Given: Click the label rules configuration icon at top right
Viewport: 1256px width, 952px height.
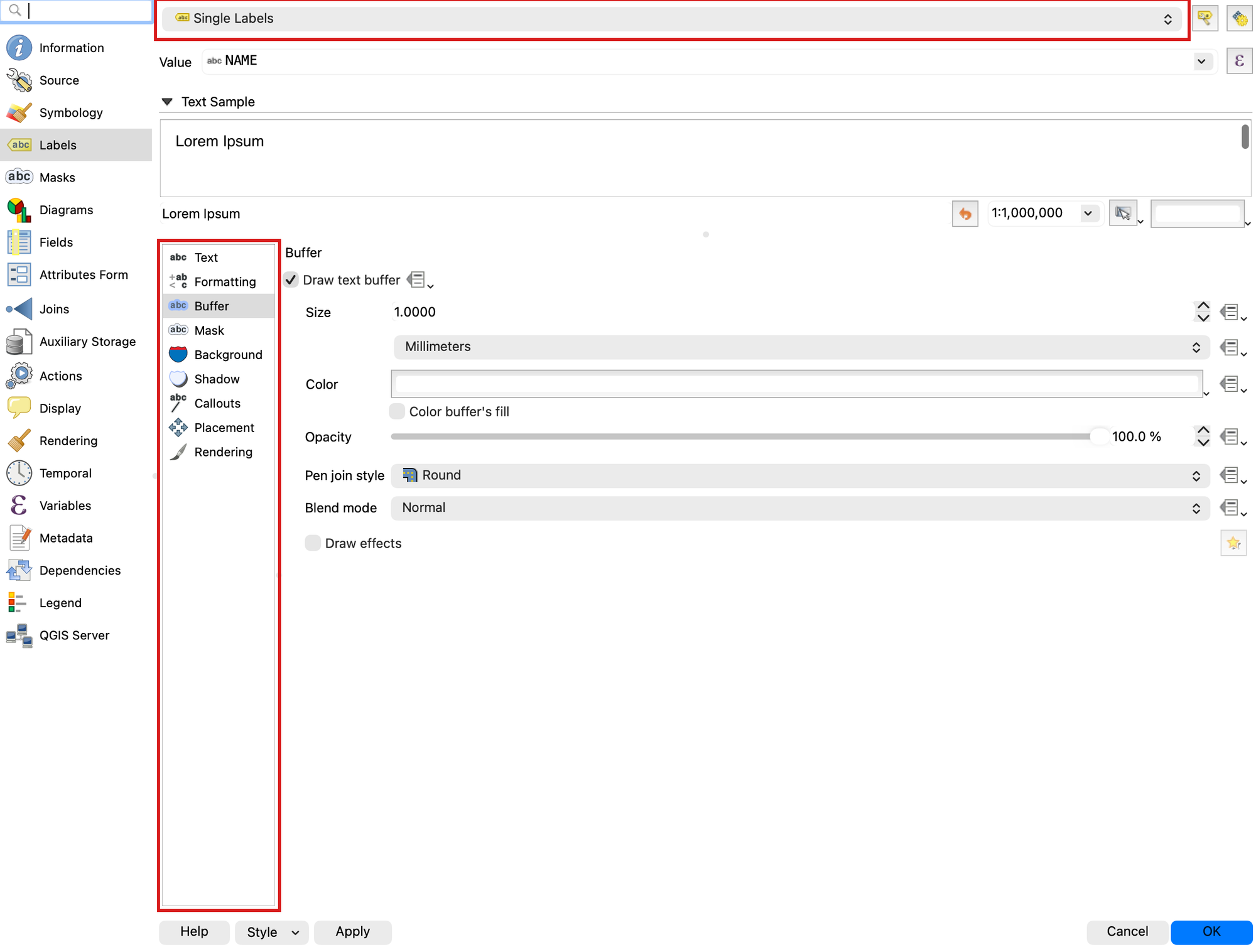Looking at the screenshot, I should (1205, 18).
